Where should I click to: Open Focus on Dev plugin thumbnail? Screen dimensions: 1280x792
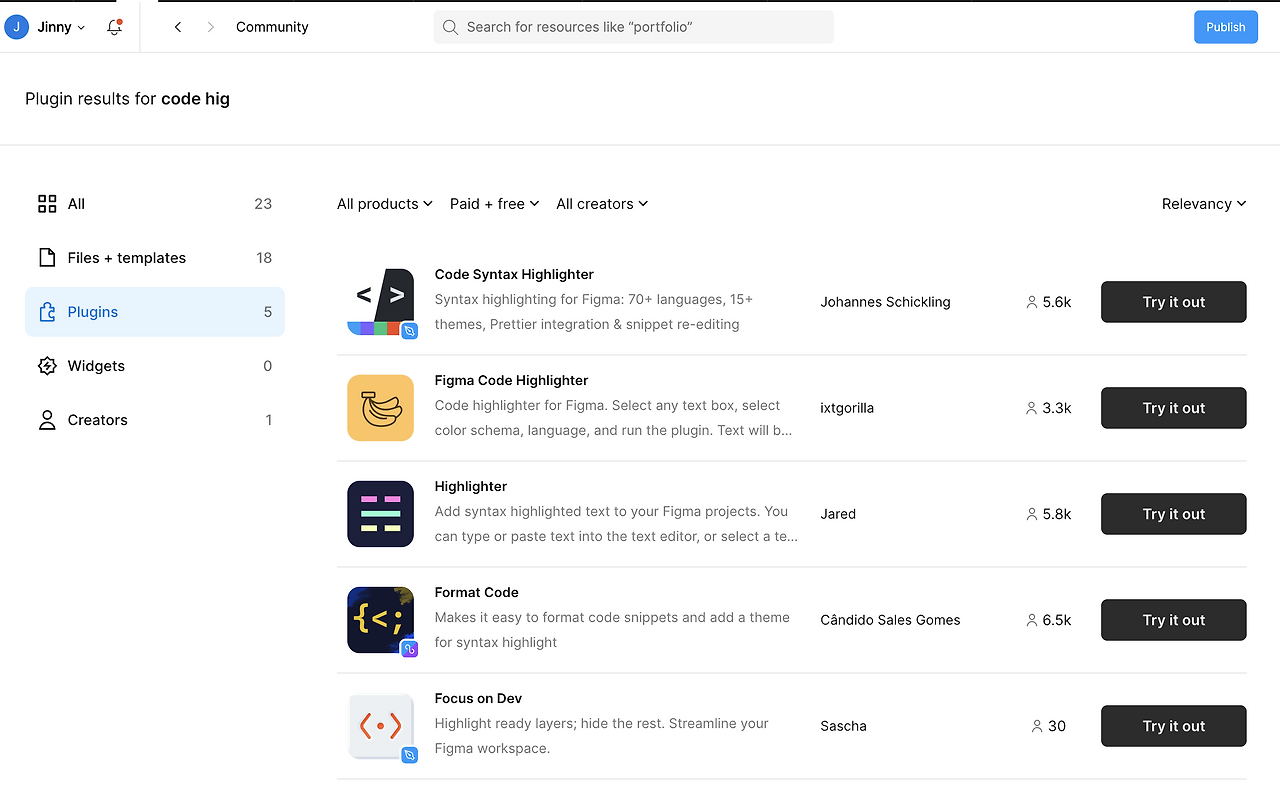381,726
